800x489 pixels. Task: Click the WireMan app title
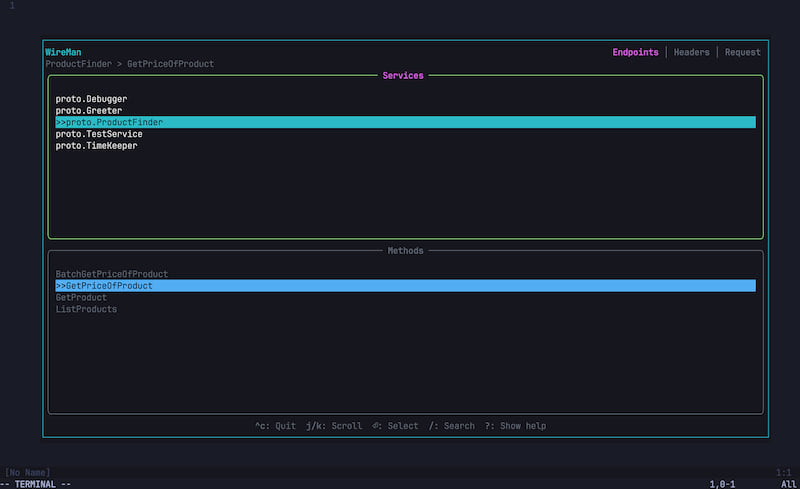pyautogui.click(x=63, y=52)
